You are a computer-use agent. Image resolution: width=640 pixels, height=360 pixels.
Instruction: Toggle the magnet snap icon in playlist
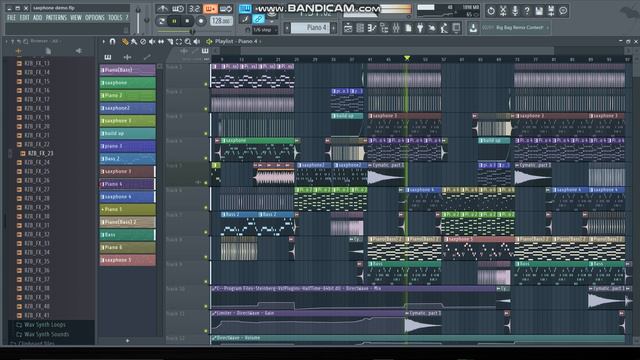113,41
